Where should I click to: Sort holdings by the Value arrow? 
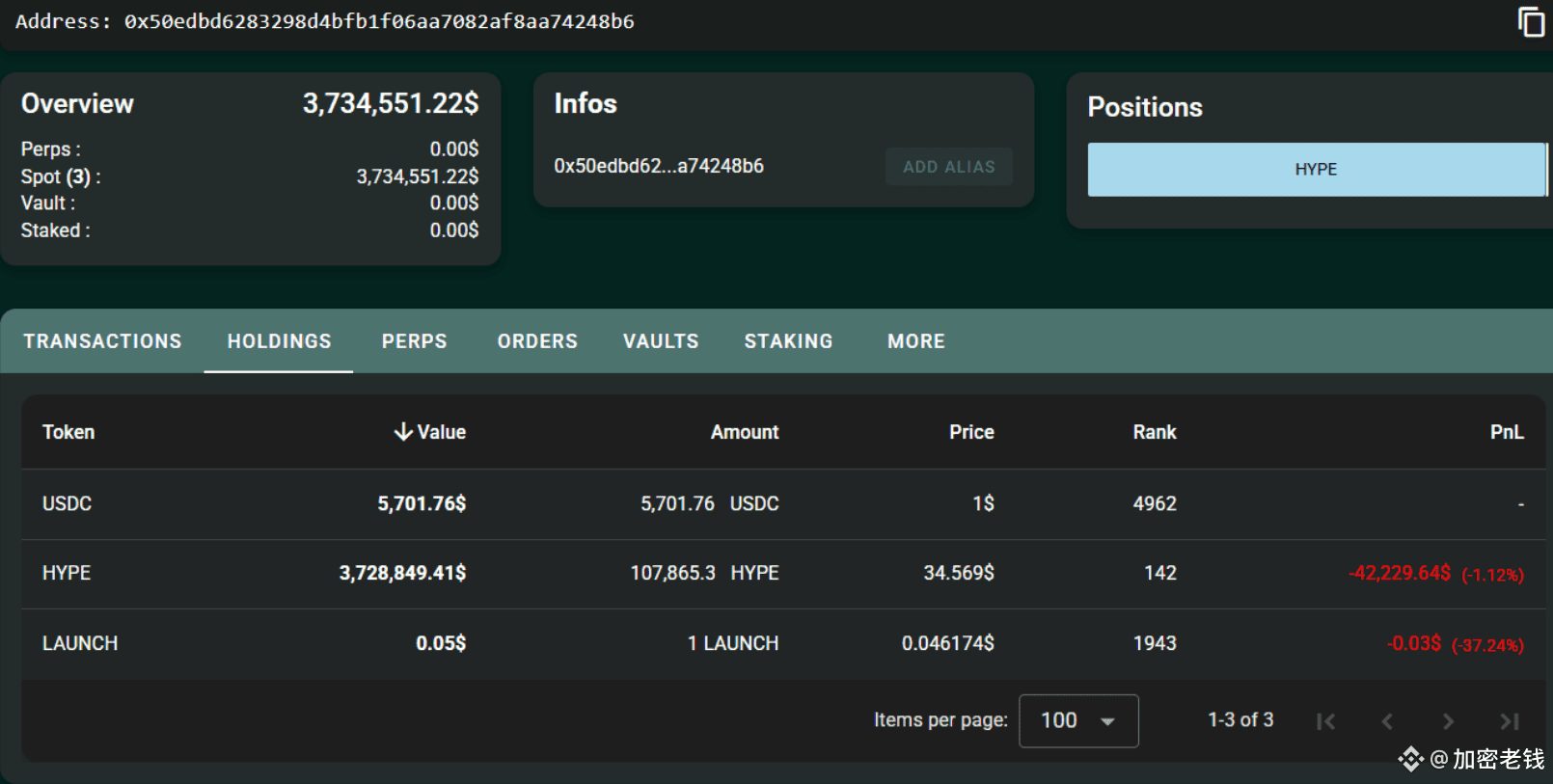pos(403,432)
